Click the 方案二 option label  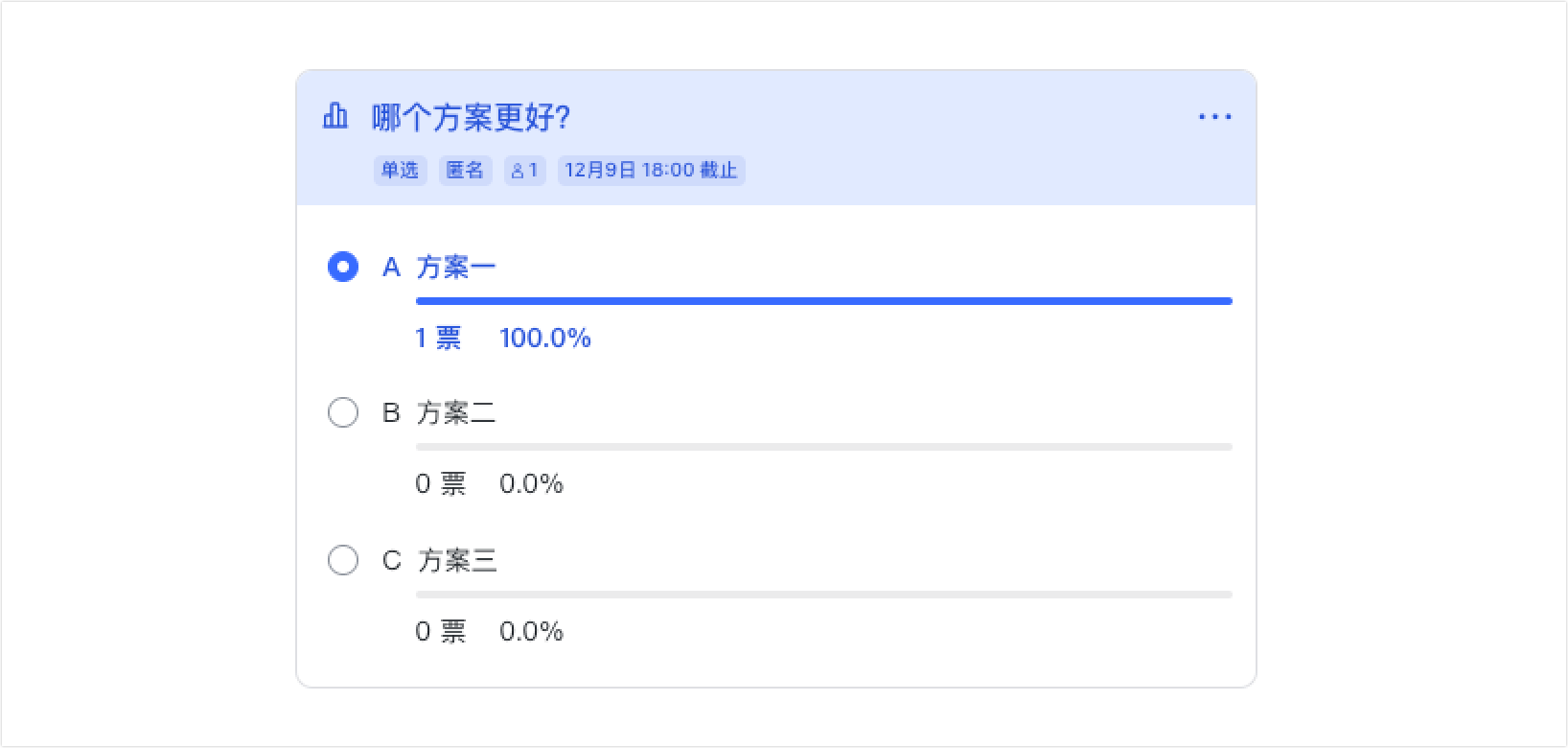456,413
